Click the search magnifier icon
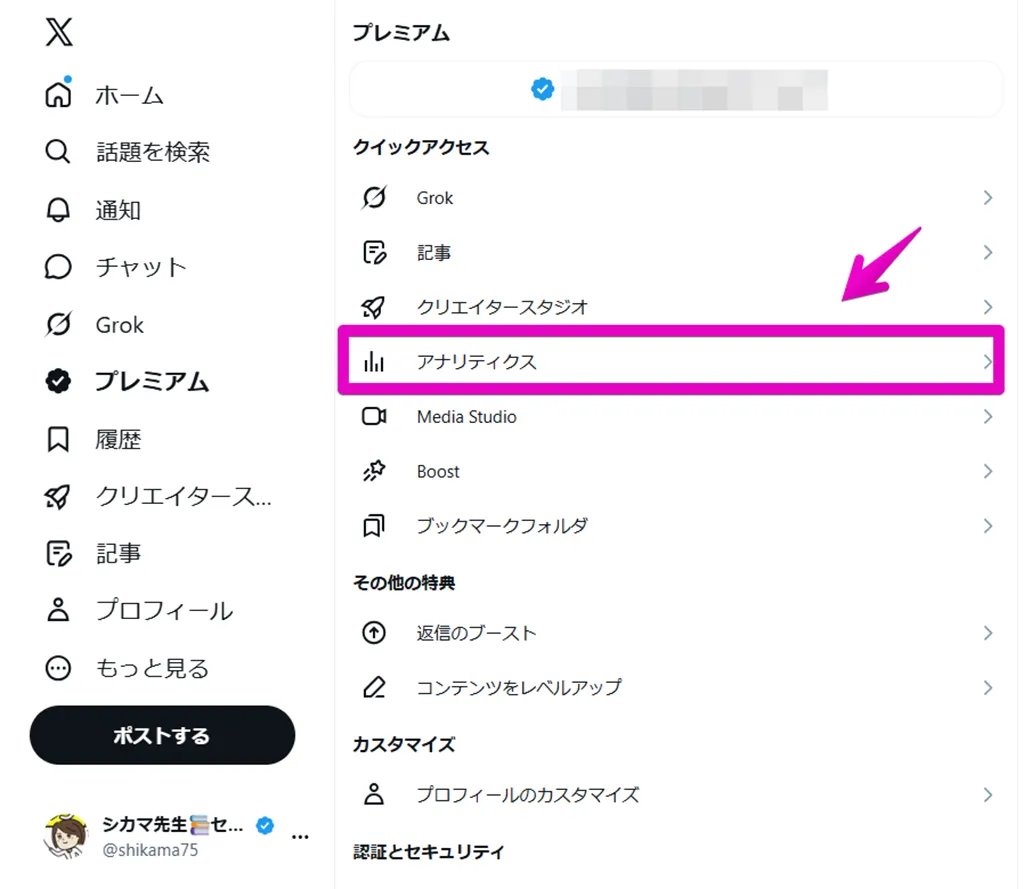The height and width of the screenshot is (889, 1024). 57,152
